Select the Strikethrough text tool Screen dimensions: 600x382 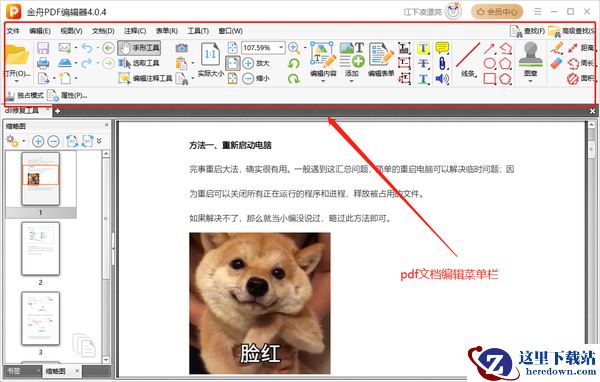(x=423, y=64)
